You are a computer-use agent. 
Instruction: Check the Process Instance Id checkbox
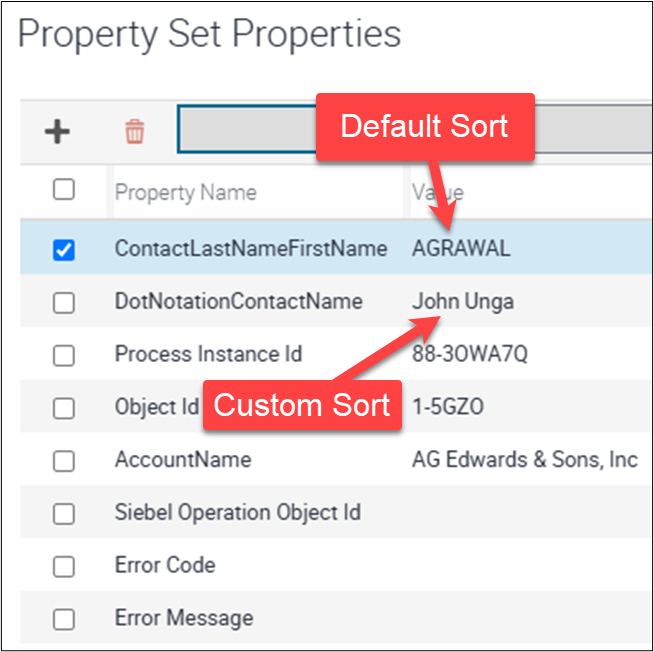[63, 355]
